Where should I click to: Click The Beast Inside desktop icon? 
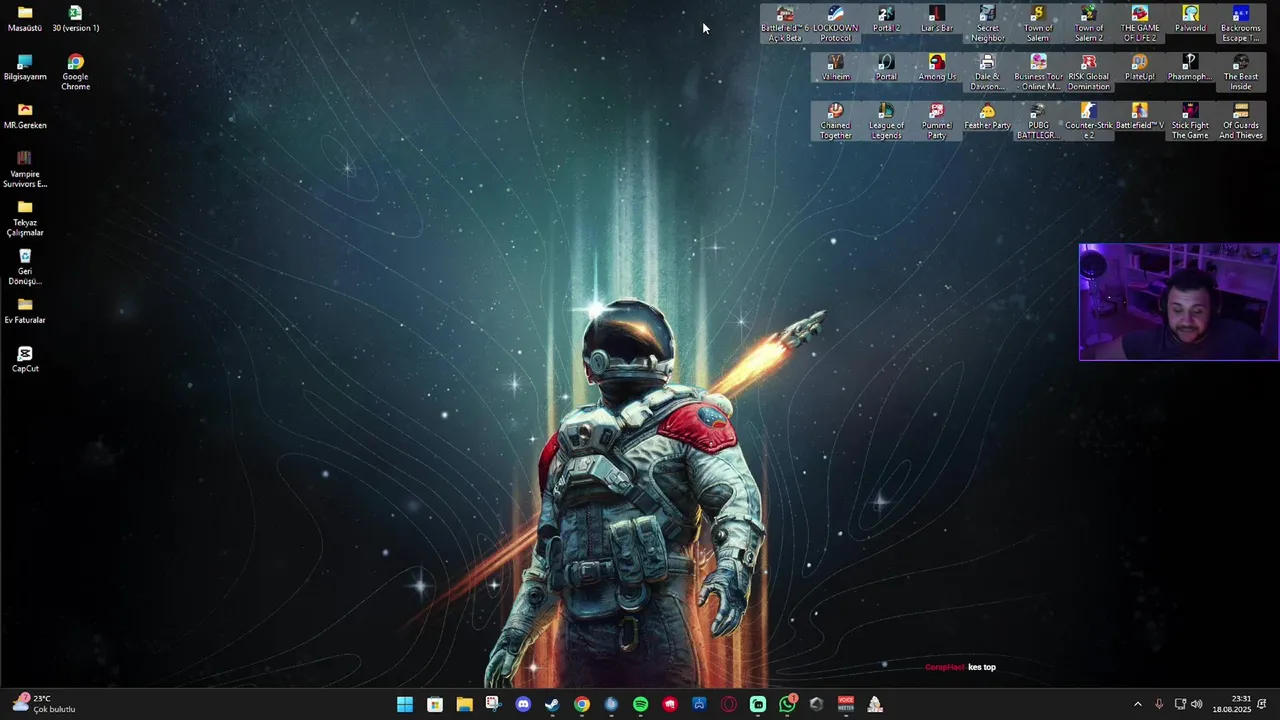point(1241,73)
